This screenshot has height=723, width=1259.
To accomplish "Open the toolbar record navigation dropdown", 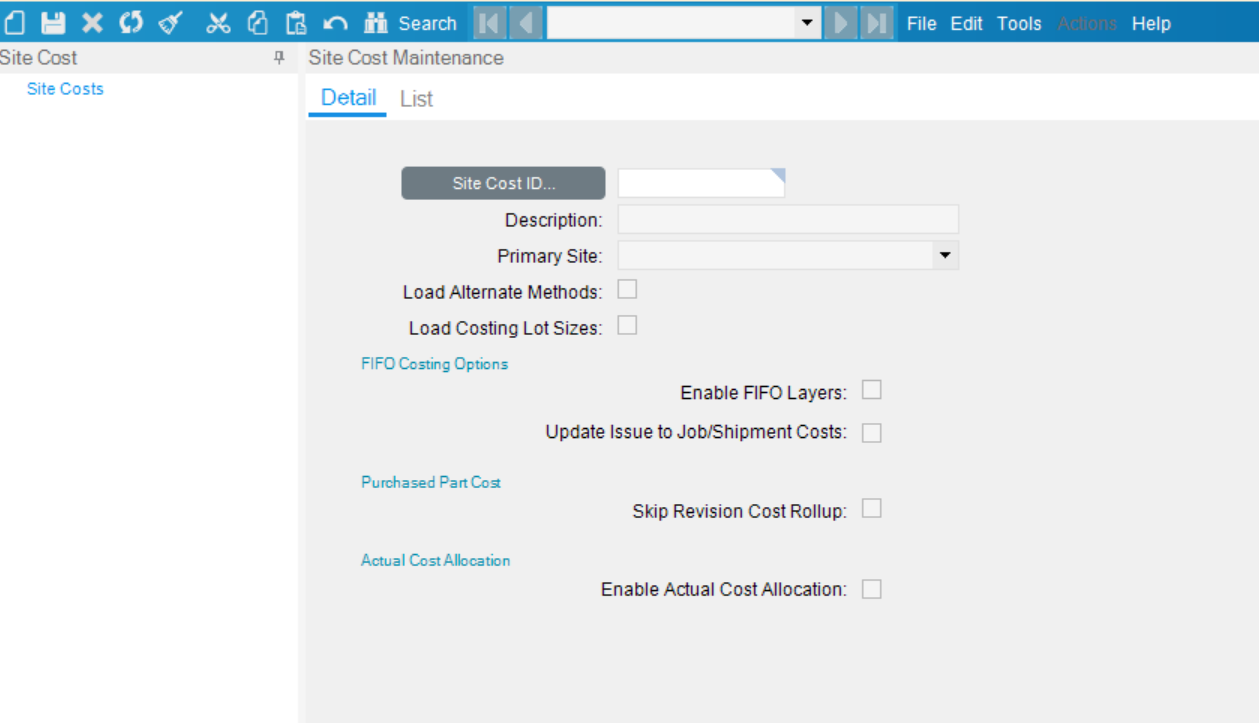I will click(x=808, y=23).
